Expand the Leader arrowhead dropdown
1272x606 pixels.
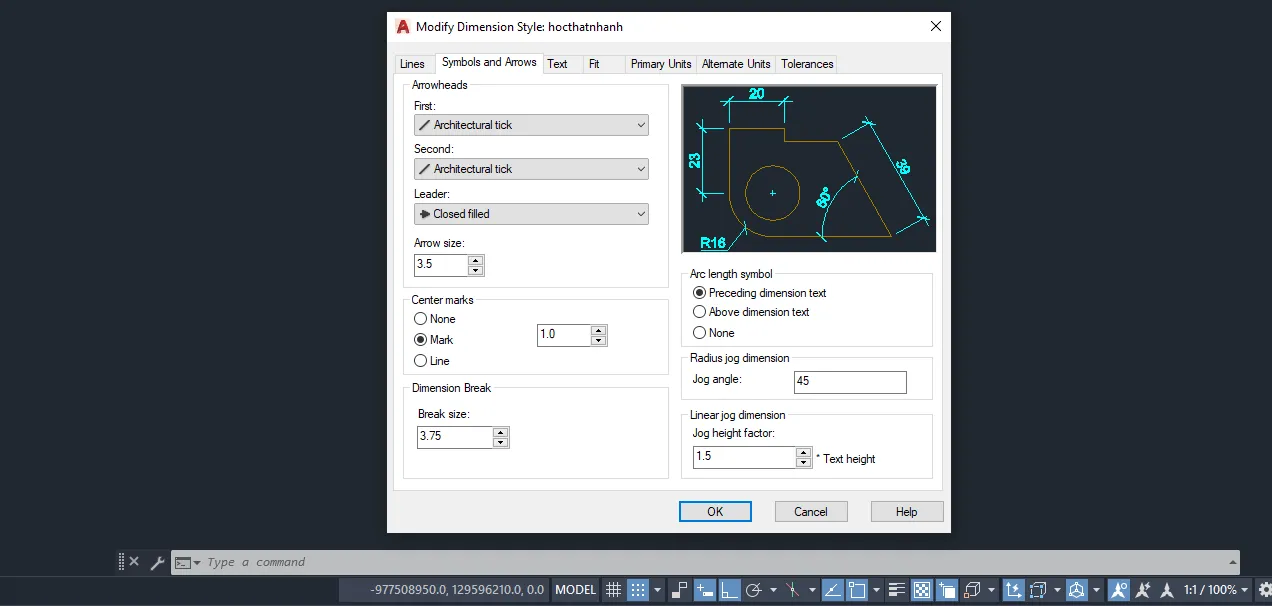pyautogui.click(x=531, y=214)
